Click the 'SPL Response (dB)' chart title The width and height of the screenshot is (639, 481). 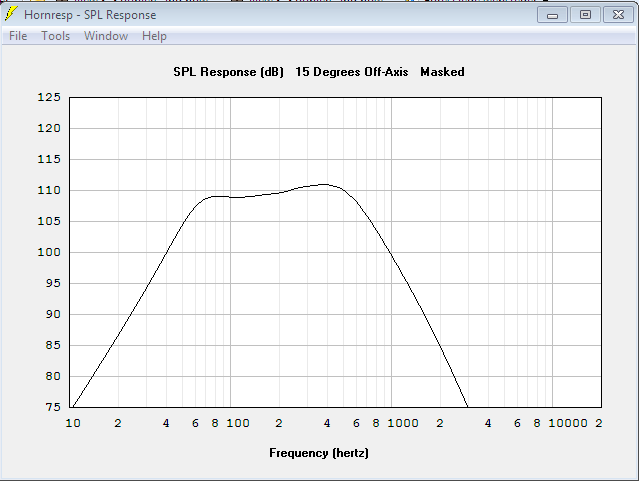click(228, 72)
